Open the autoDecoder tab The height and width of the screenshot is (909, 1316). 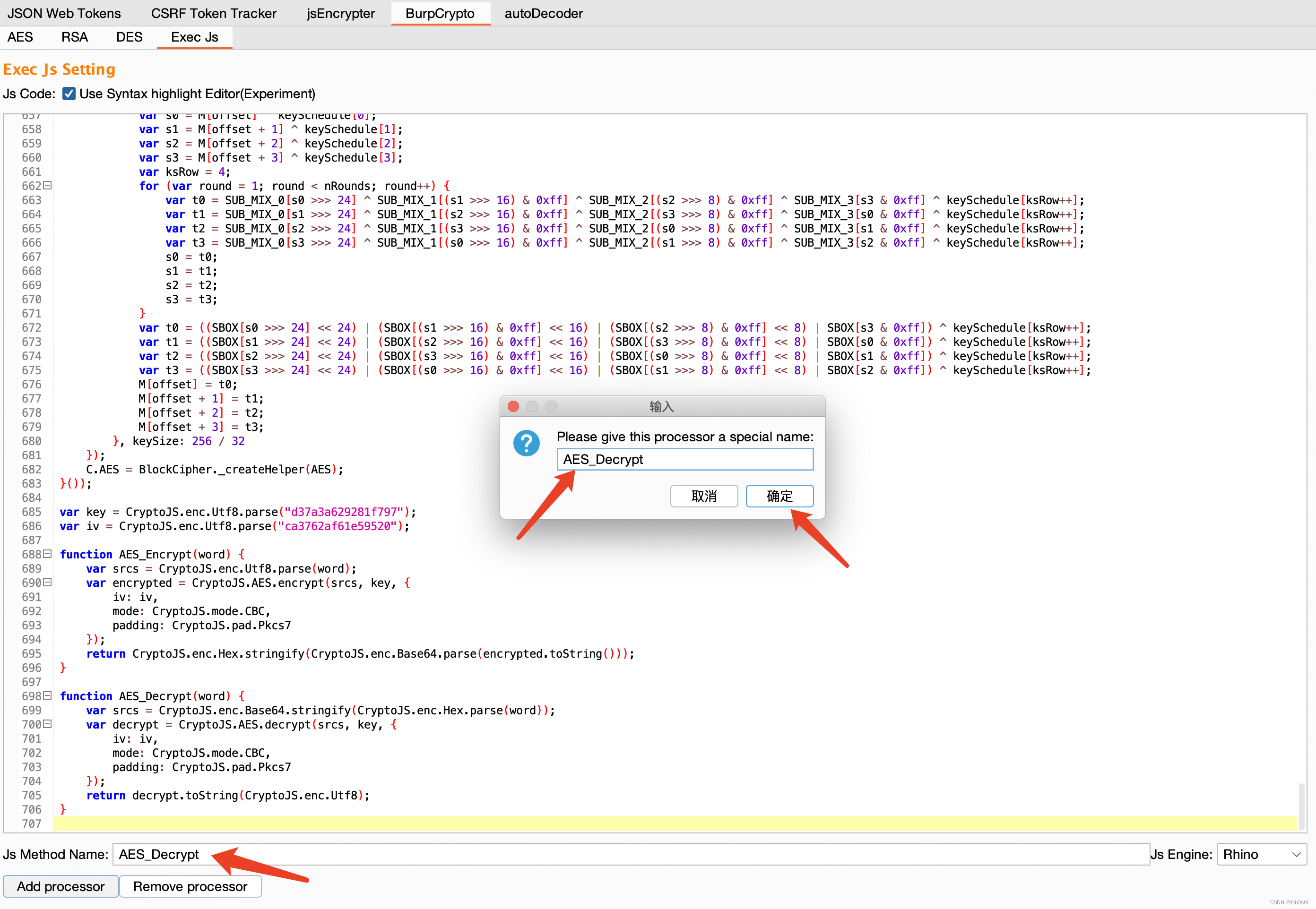click(543, 13)
